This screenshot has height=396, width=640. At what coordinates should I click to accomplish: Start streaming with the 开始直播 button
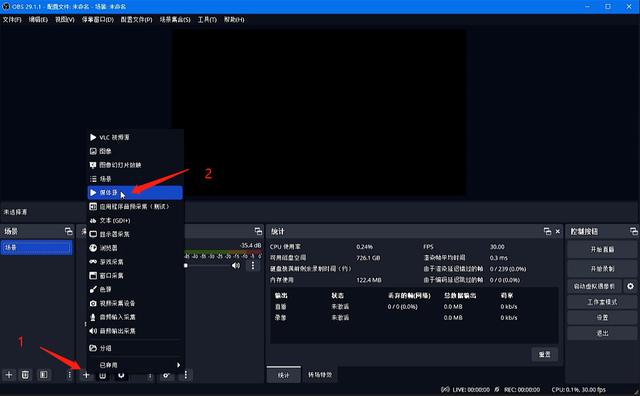tap(602, 249)
